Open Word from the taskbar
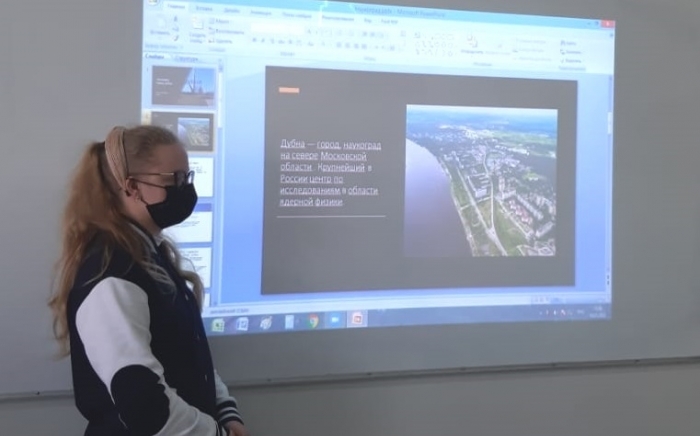The height and width of the screenshot is (436, 700). click(242, 324)
